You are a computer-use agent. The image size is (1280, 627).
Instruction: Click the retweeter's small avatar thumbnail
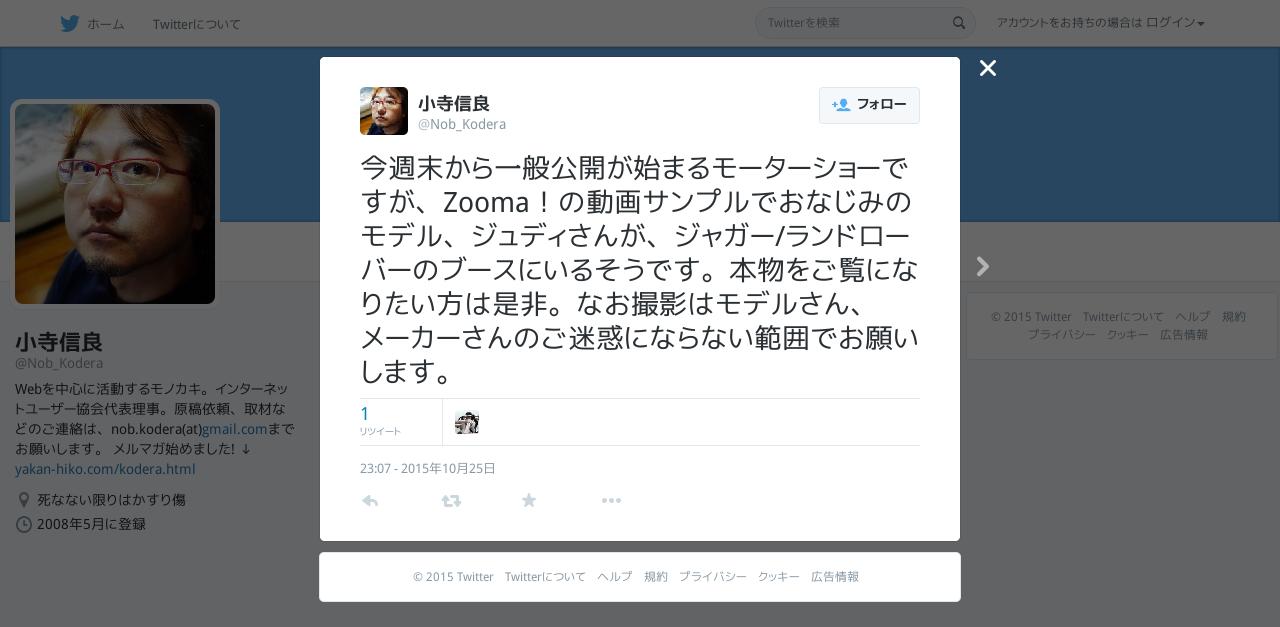467,422
